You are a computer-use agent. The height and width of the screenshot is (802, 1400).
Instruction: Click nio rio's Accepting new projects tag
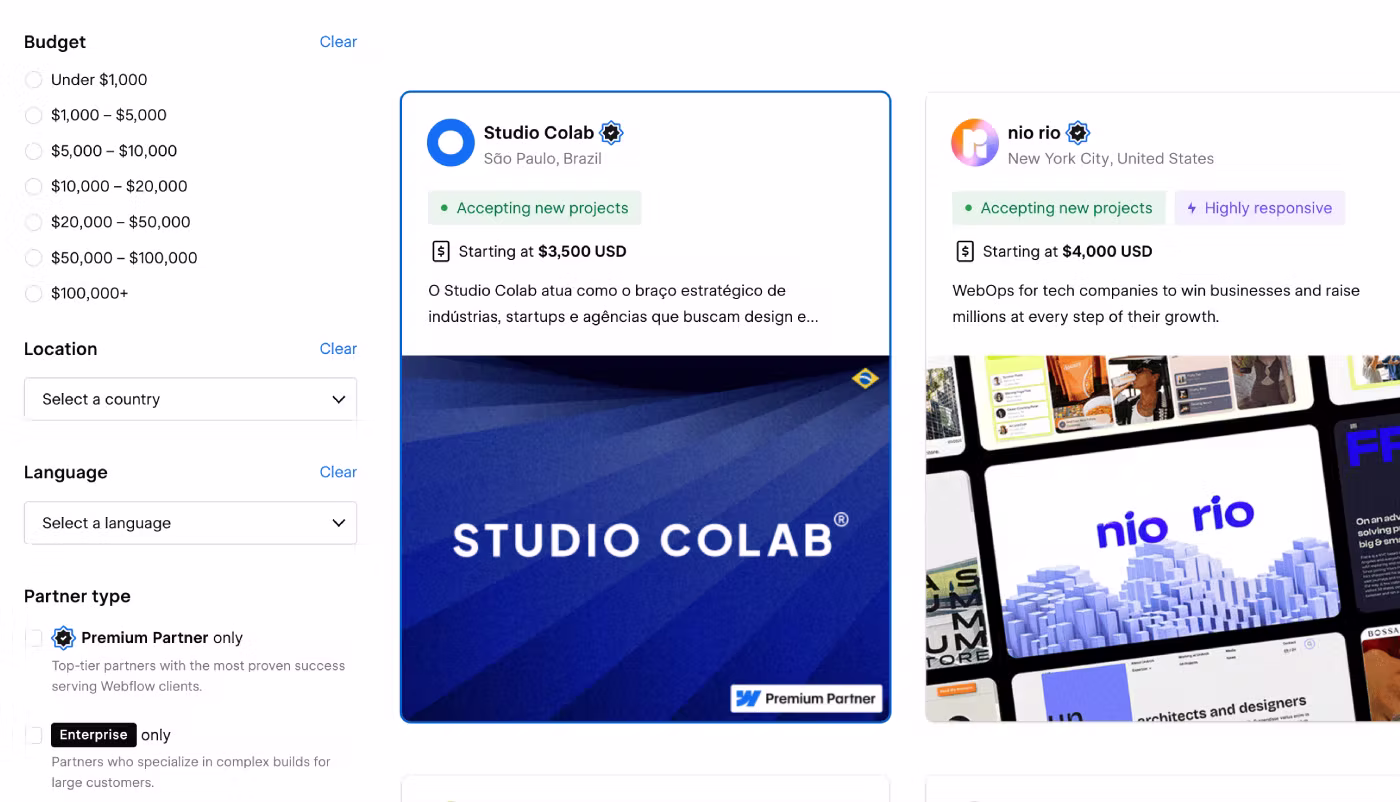pos(1059,208)
